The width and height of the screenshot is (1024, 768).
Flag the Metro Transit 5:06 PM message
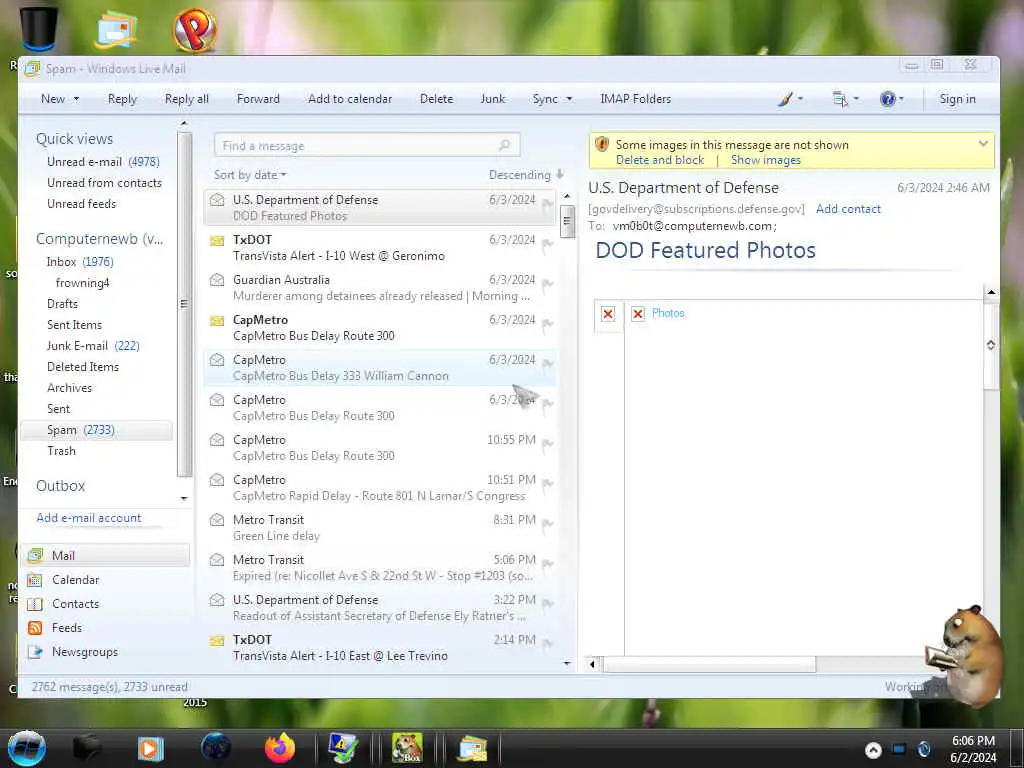tap(547, 564)
